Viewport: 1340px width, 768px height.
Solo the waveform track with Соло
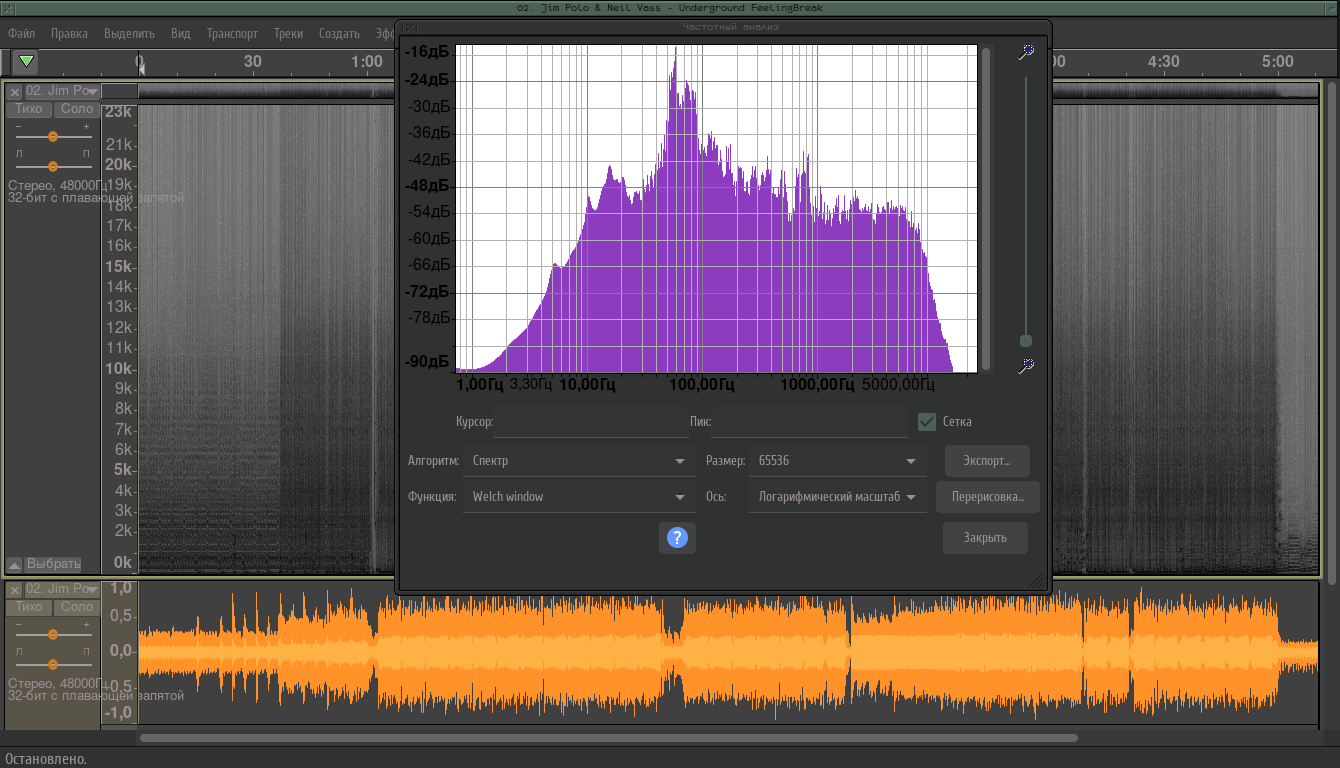point(77,607)
